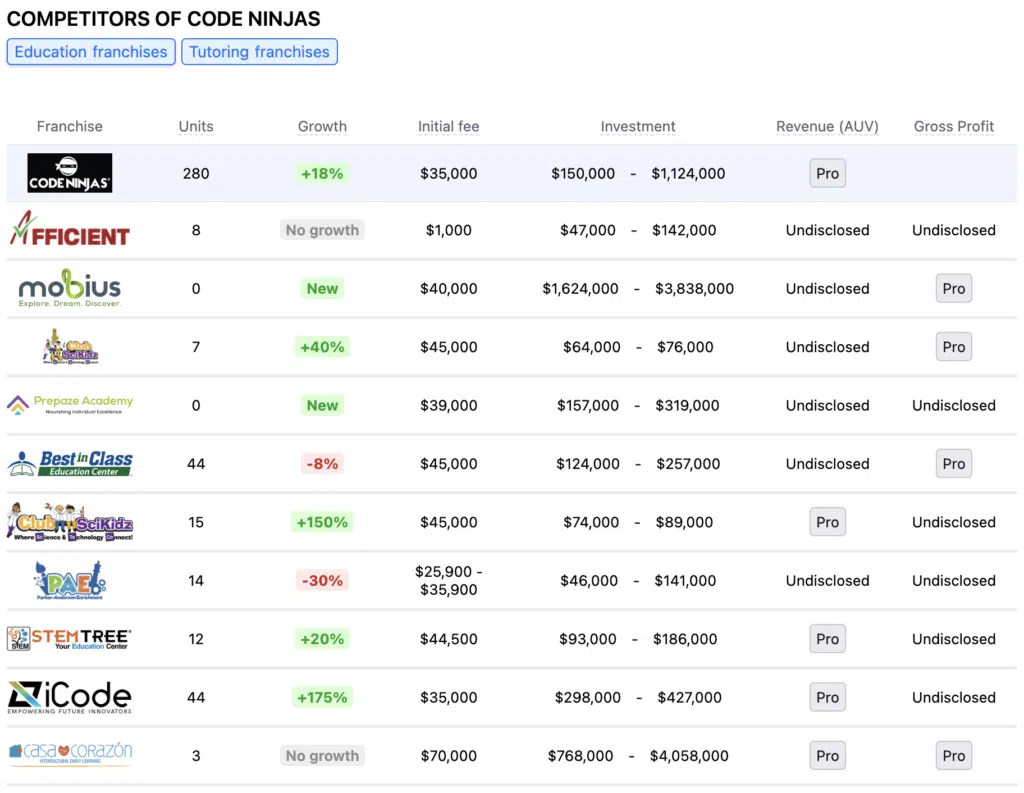
Task: Click the +18% growth badge
Action: (322, 173)
